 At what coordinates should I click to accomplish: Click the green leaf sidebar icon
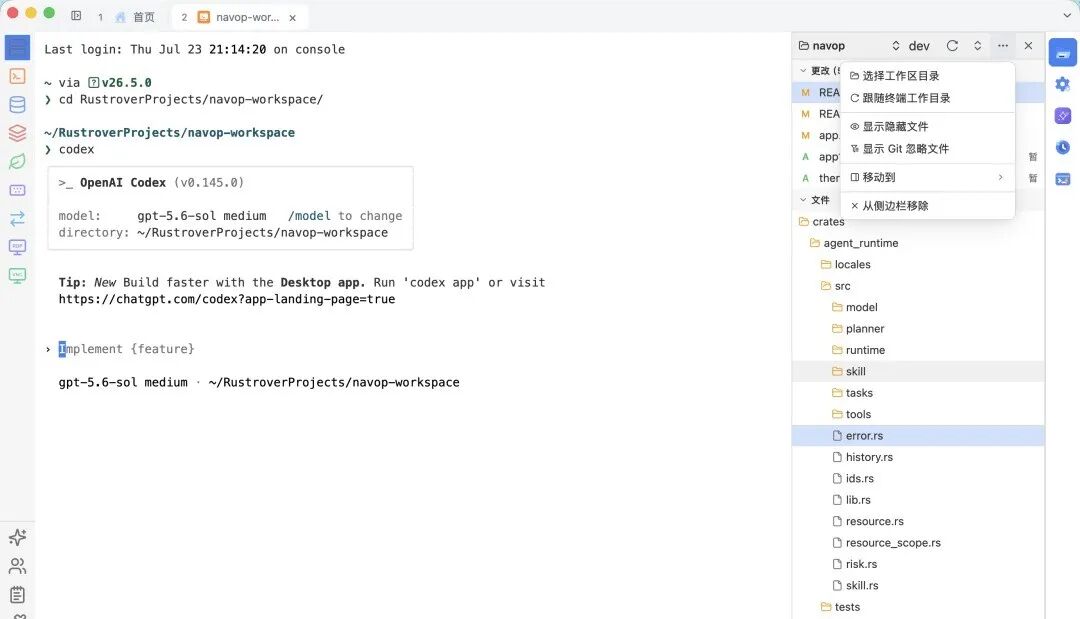(17, 161)
